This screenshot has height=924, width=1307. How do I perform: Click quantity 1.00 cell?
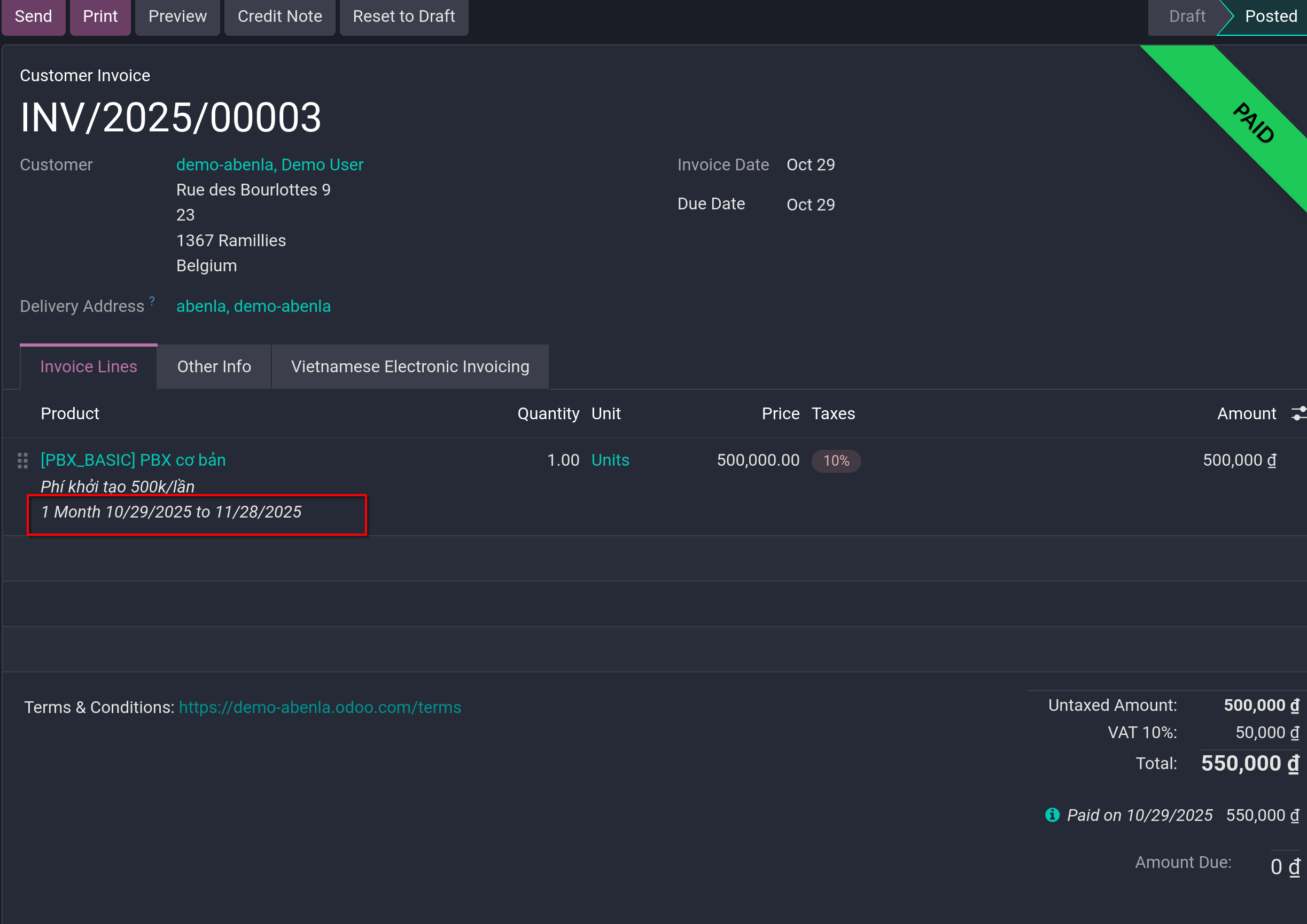(563, 460)
